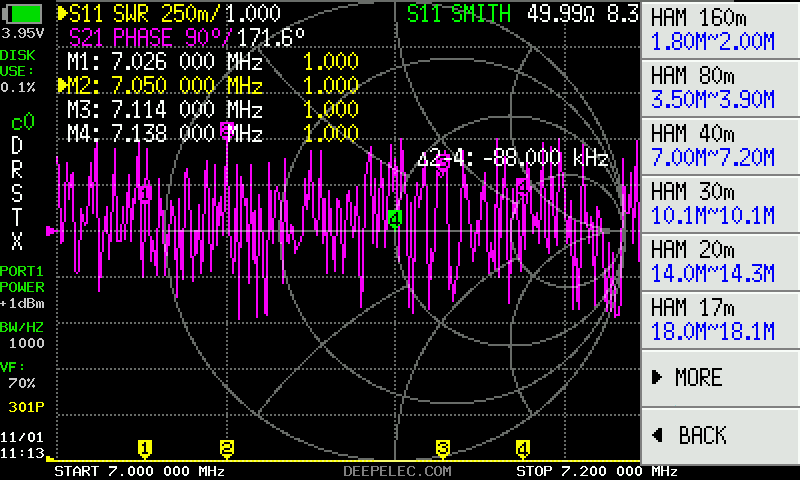Click the START 7.000 000 MHz frequency

coord(139,471)
